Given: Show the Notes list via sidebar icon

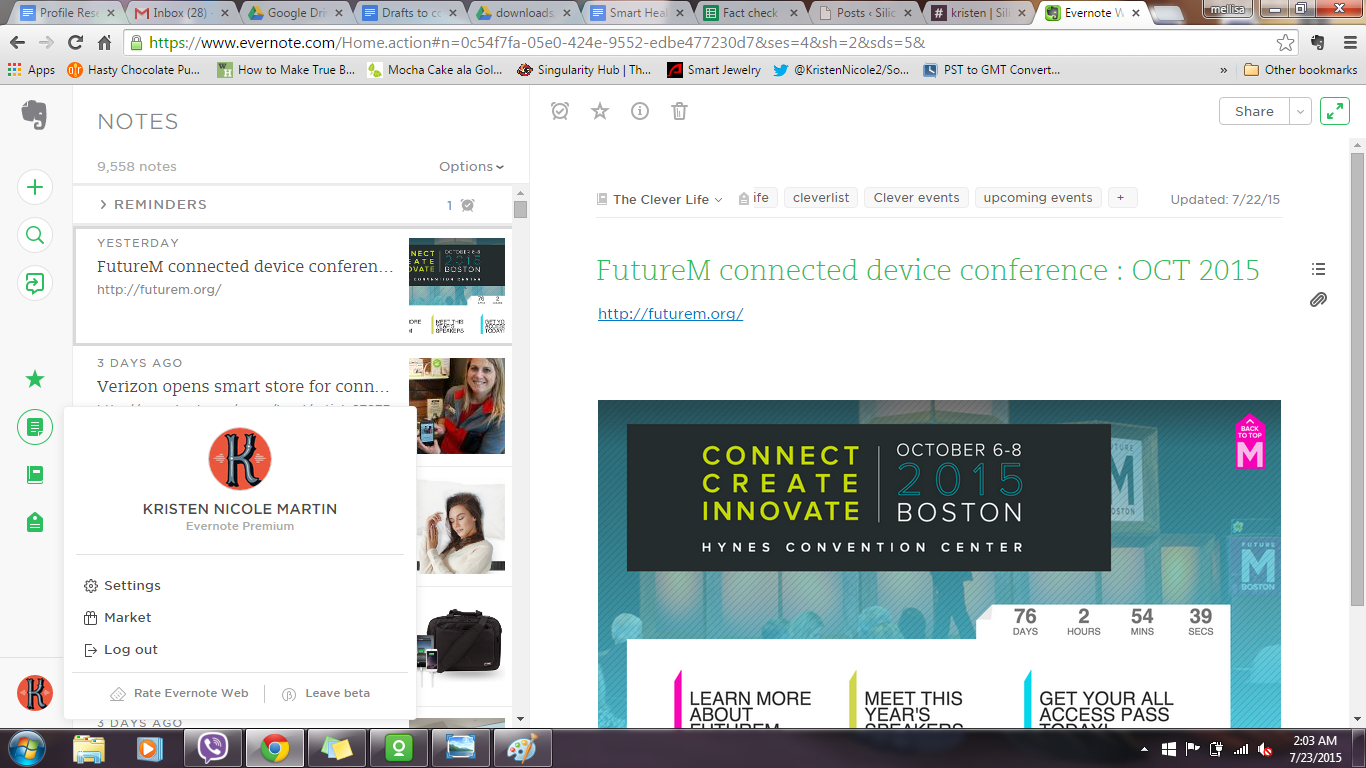Looking at the screenshot, I should point(35,427).
